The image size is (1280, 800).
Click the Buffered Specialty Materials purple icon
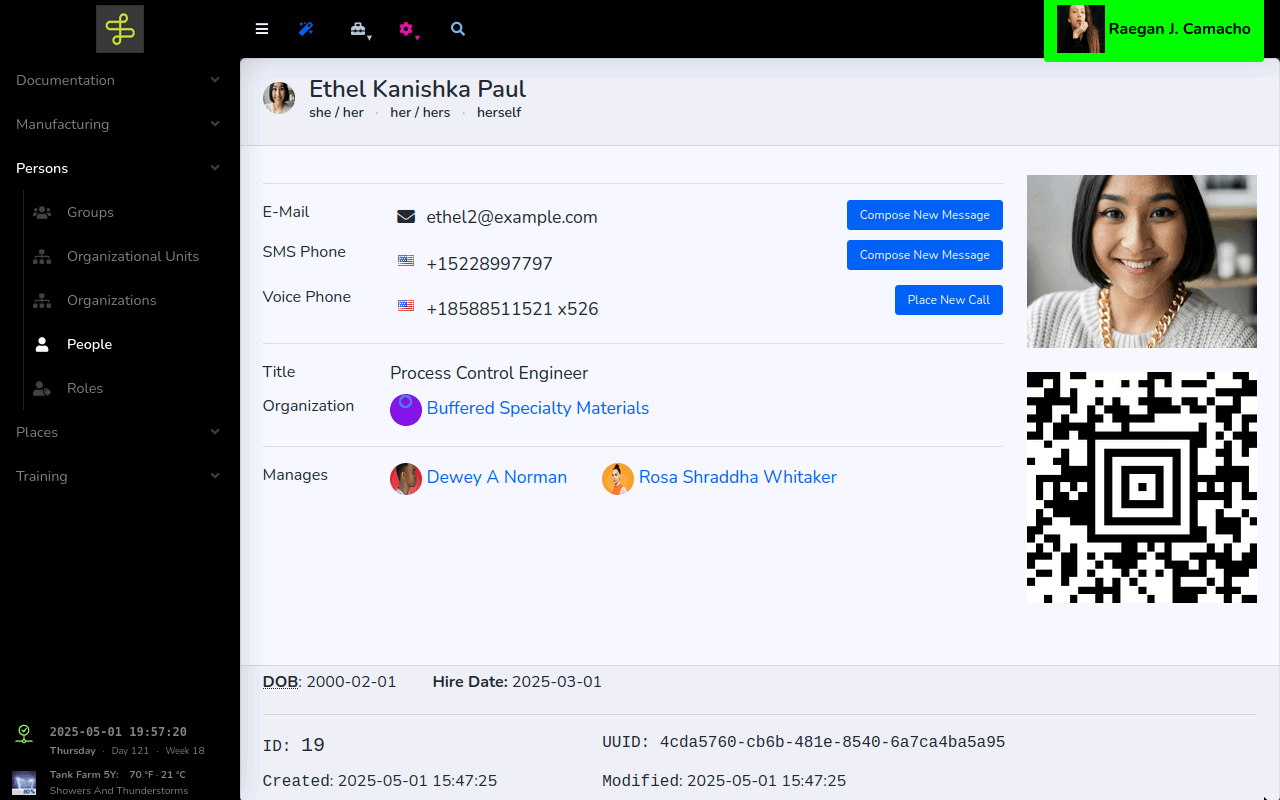(406, 410)
